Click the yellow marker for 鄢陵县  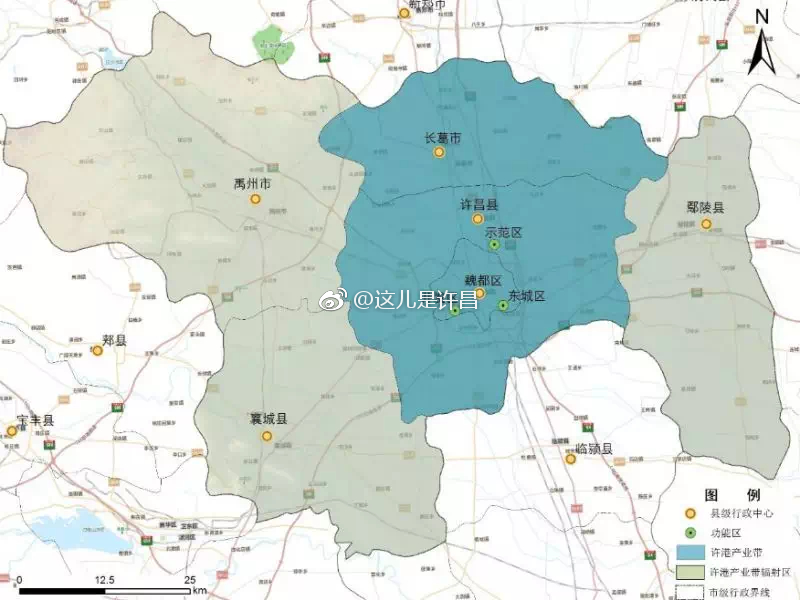[706, 224]
